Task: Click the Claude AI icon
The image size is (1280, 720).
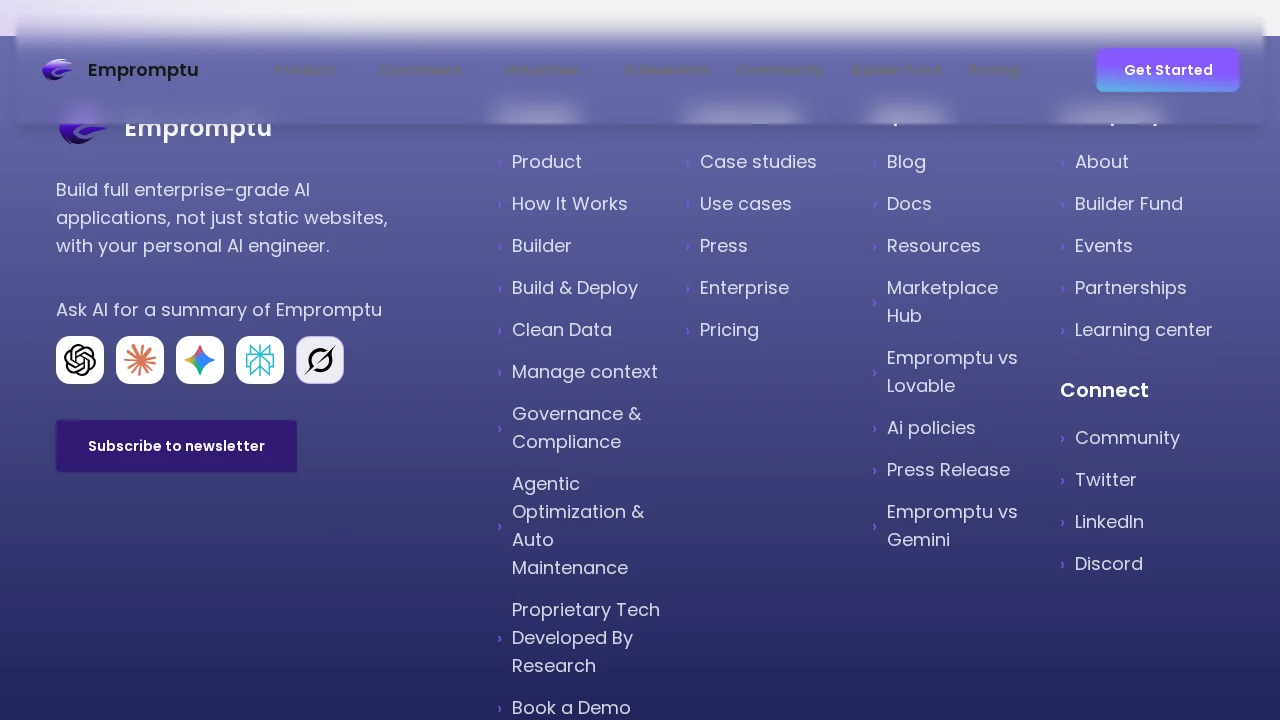Action: [x=140, y=360]
